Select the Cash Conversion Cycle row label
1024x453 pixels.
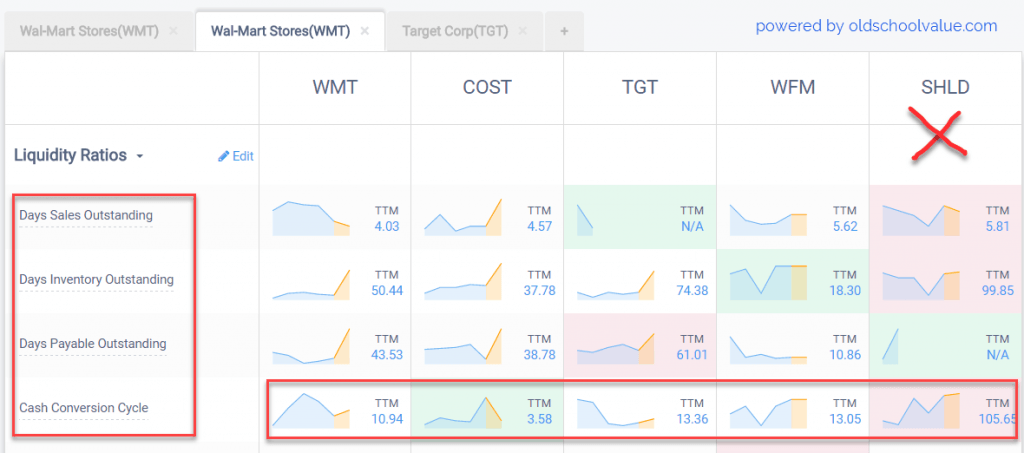pos(84,408)
